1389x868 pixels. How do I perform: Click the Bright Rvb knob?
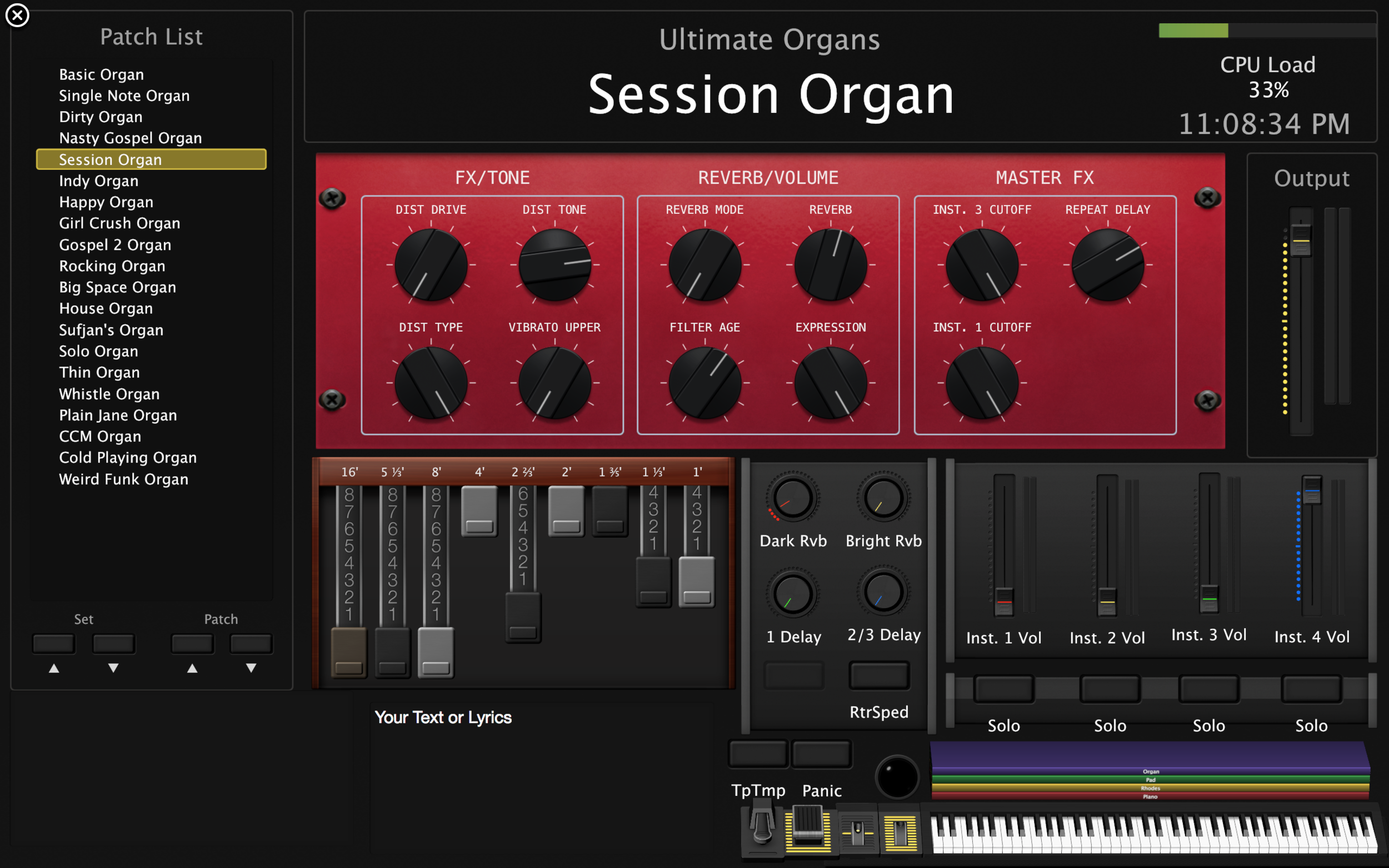pyautogui.click(x=884, y=498)
